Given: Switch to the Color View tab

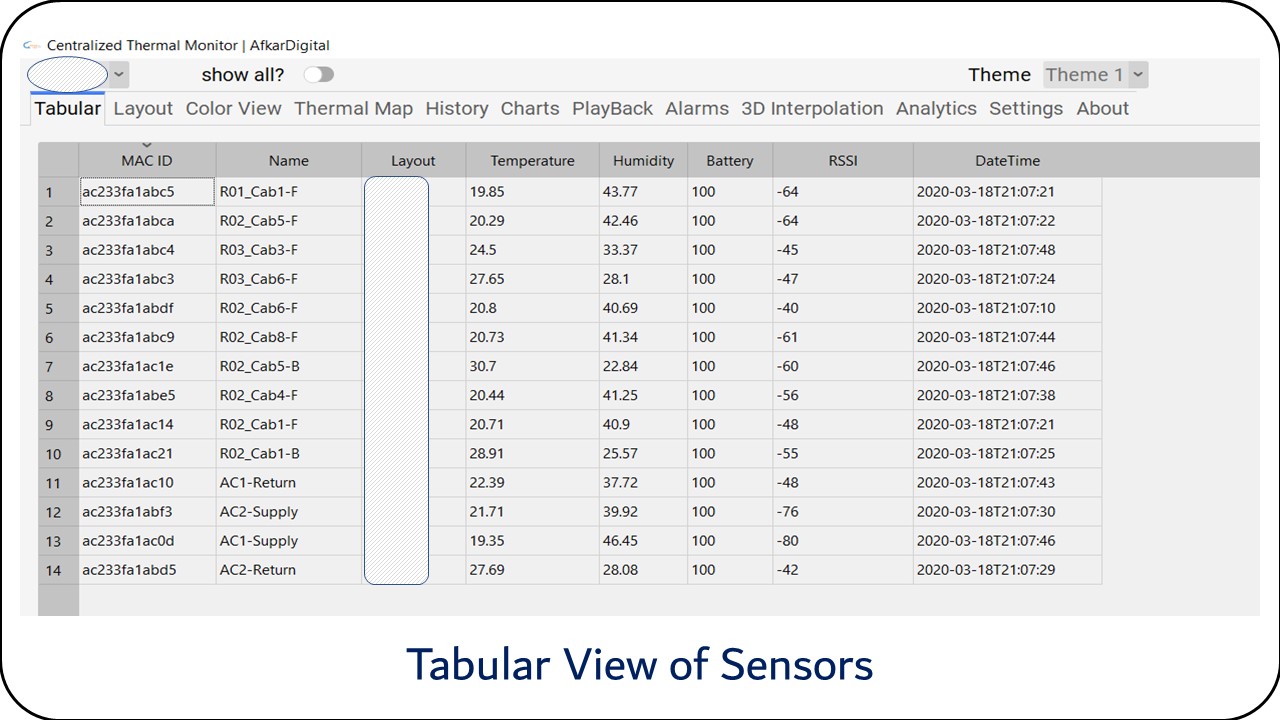Looking at the screenshot, I should (233, 109).
